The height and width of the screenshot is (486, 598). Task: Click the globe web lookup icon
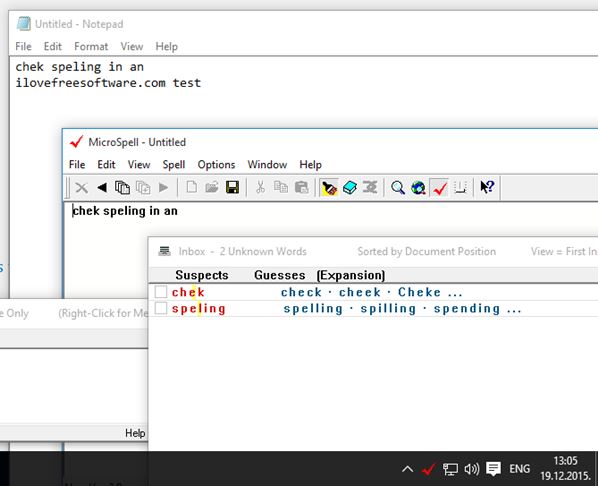coord(418,188)
